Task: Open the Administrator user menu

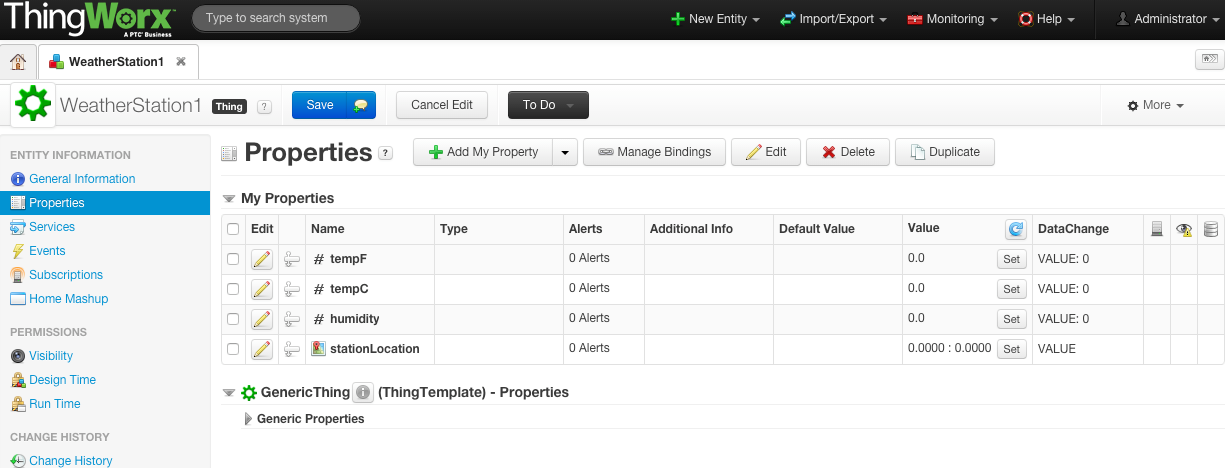Action: click(x=1169, y=19)
